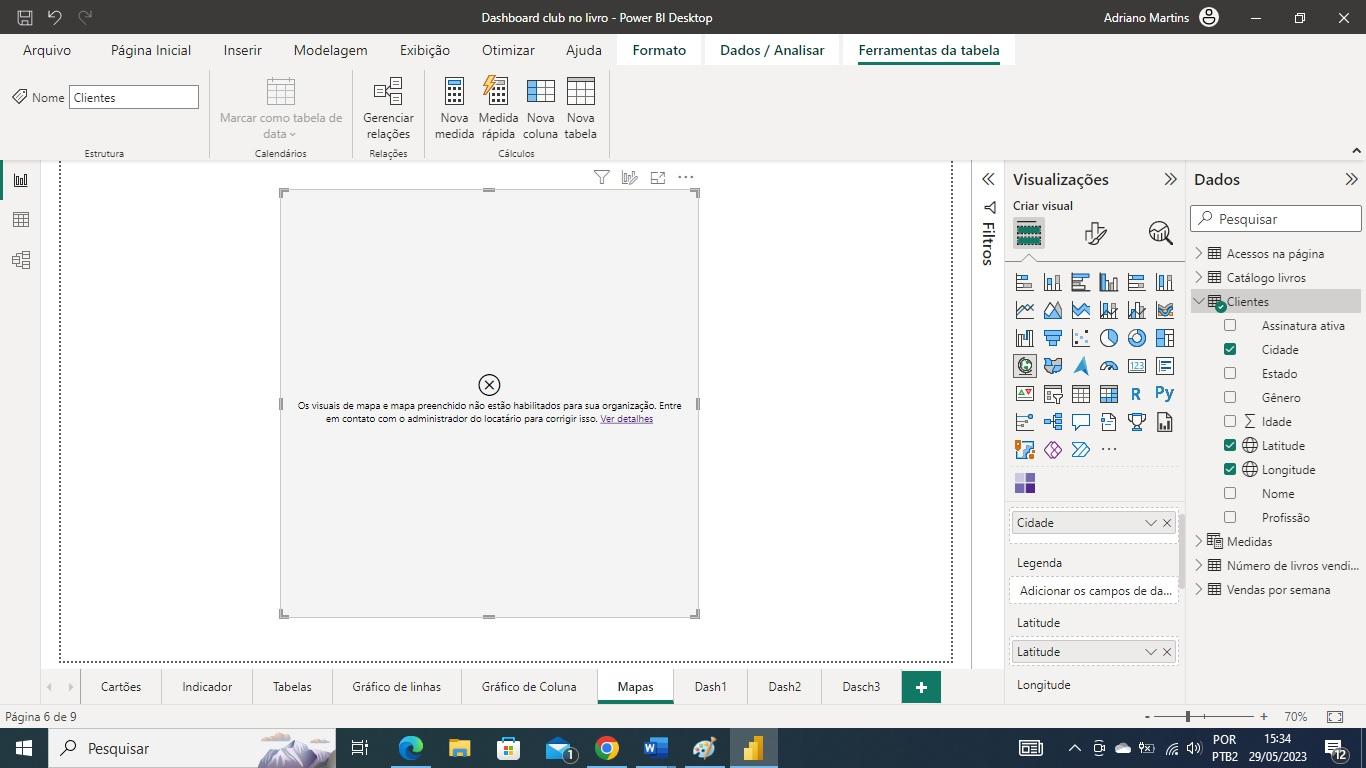1366x768 pixels.
Task: Expand the Medidas table
Action: [x=1199, y=541]
